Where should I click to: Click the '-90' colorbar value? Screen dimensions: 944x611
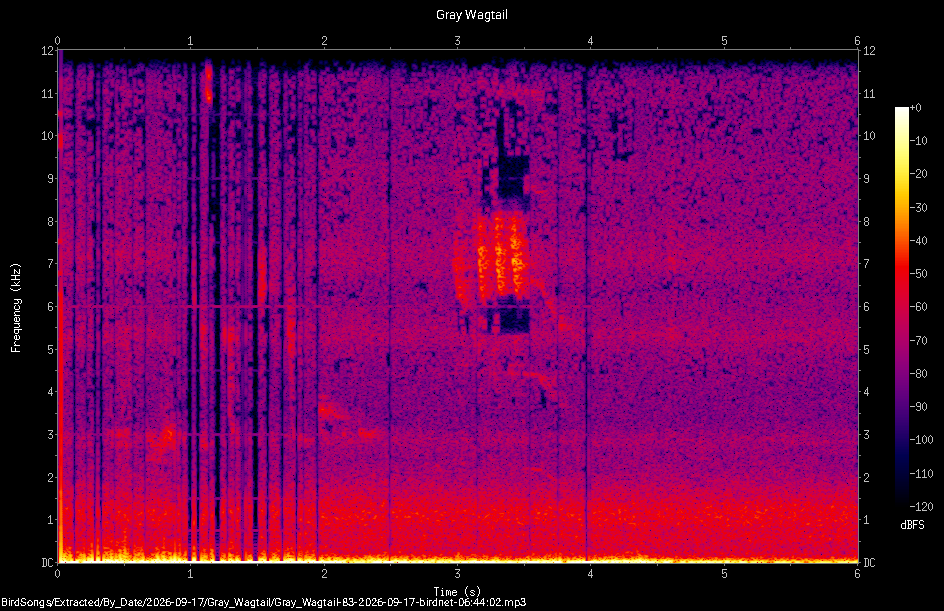click(x=918, y=407)
